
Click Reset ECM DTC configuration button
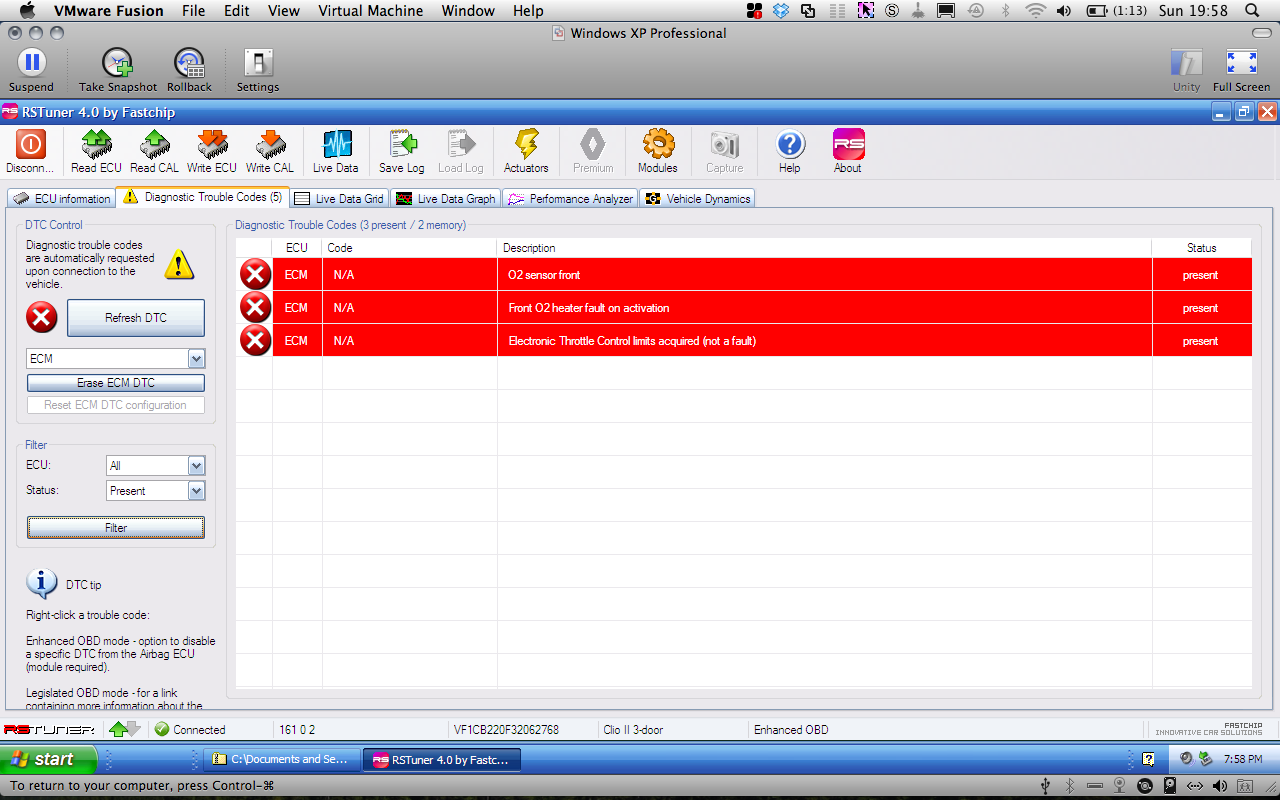coord(116,405)
